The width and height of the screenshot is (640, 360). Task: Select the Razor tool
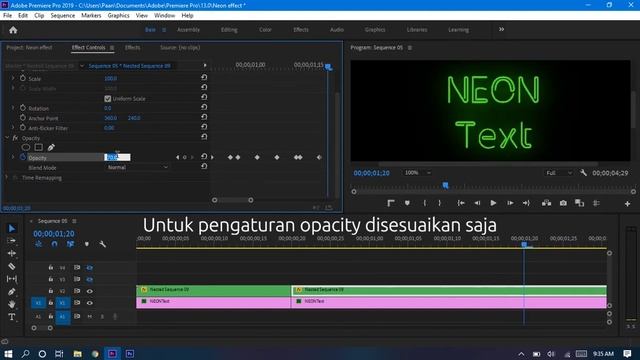pos(12,266)
